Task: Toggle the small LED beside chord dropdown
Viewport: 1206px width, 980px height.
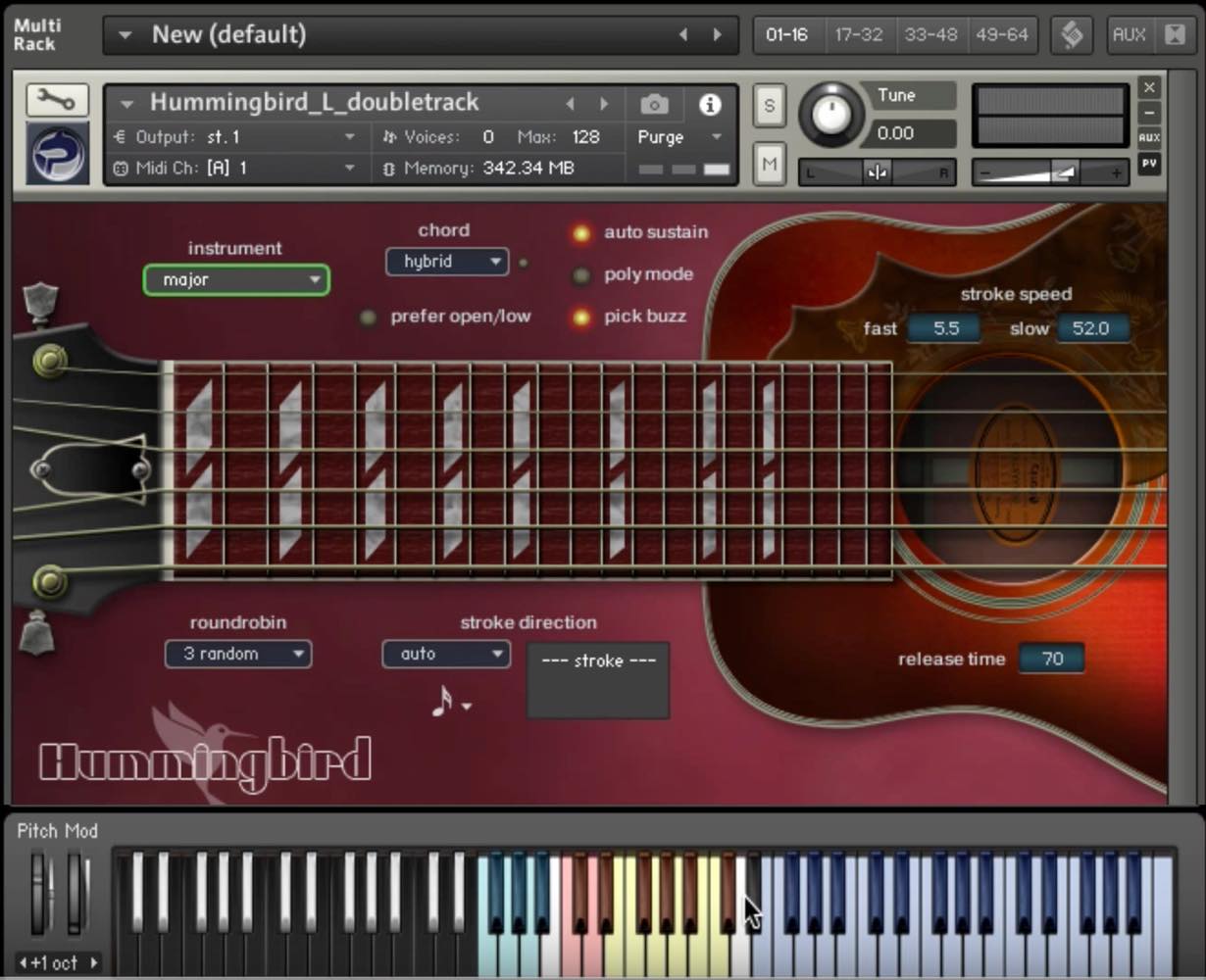Action: pyautogui.click(x=524, y=263)
